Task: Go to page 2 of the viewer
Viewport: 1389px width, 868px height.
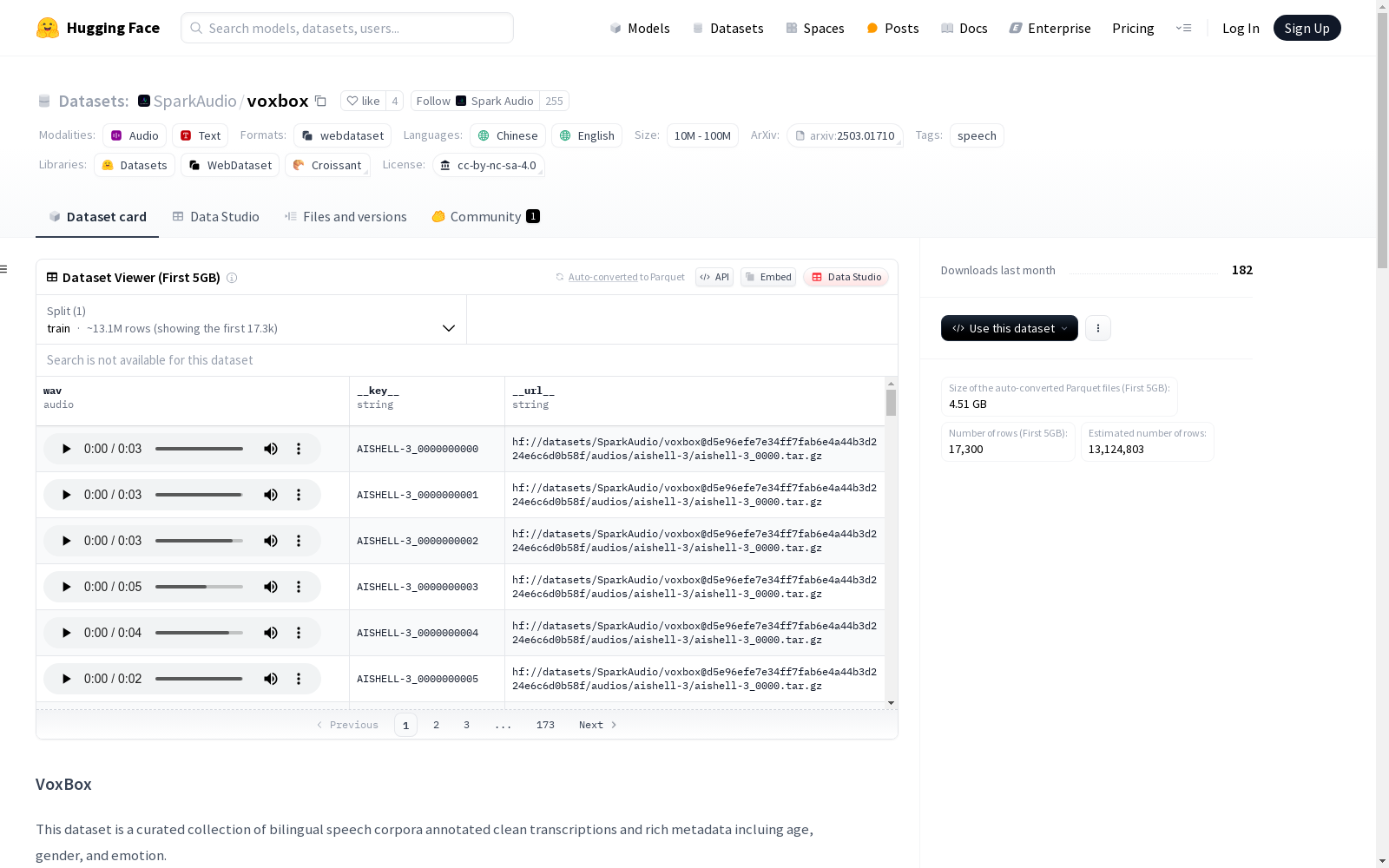Action: click(x=436, y=725)
